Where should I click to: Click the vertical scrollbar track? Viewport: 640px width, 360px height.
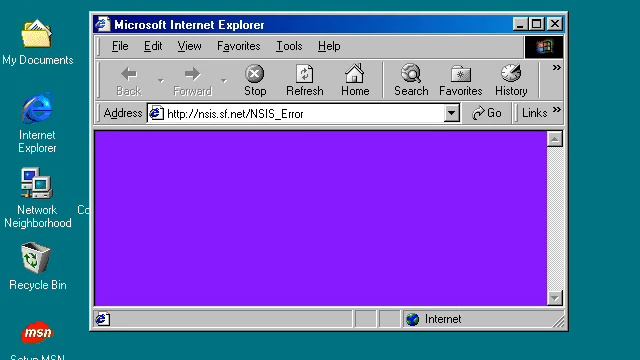pos(555,218)
